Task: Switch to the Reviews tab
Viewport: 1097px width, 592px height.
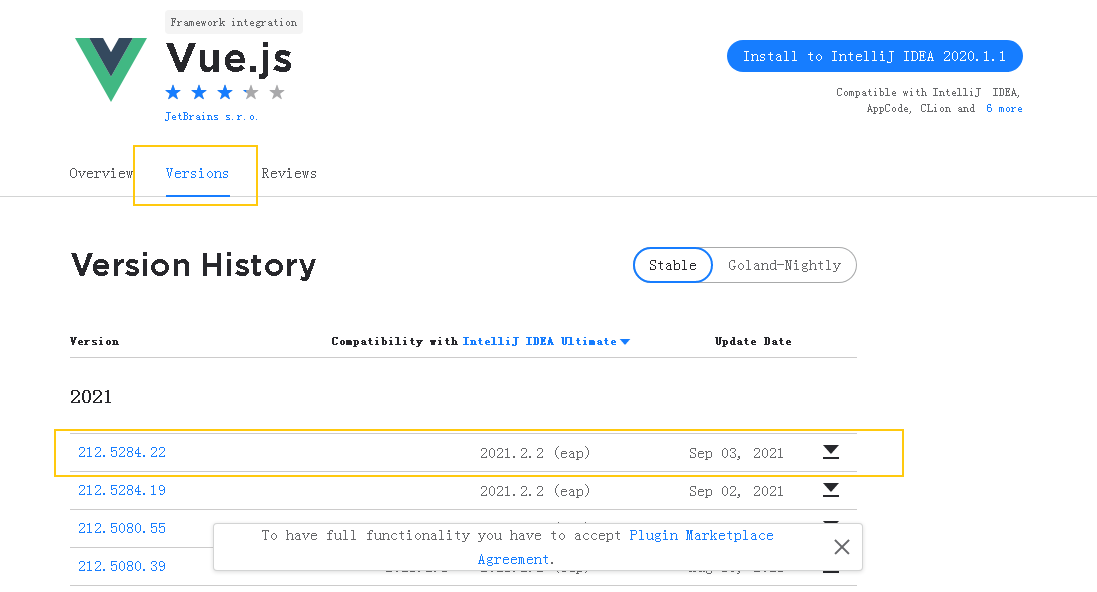Action: pyautogui.click(x=289, y=174)
